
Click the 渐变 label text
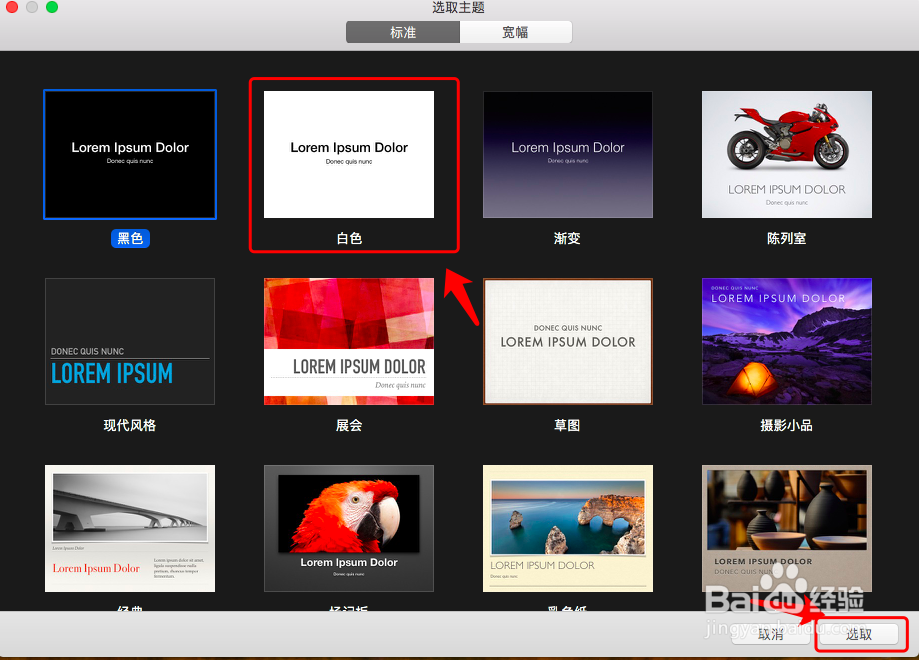[x=567, y=239]
